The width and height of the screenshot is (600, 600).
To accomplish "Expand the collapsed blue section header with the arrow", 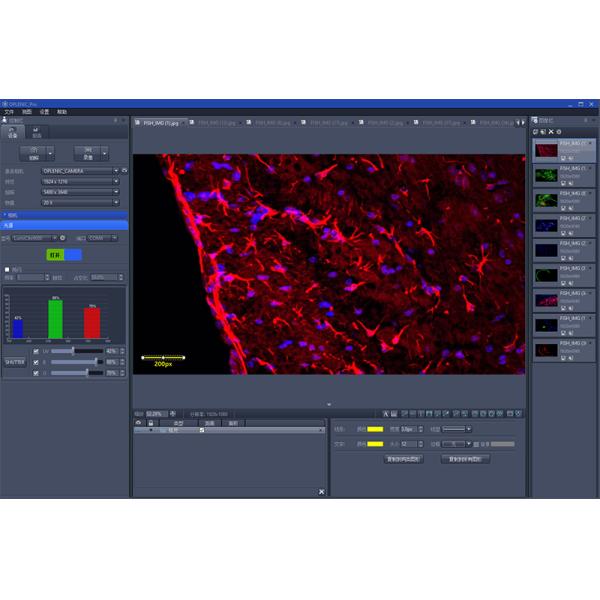I will pyautogui.click(x=64, y=215).
